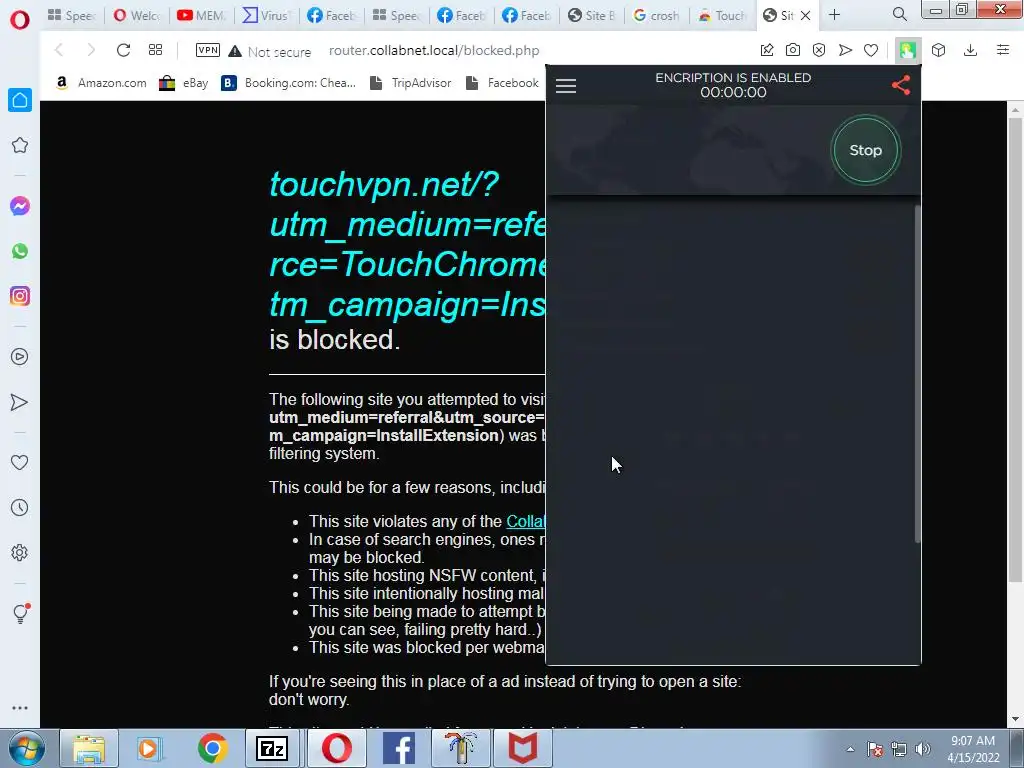Viewport: 1024px width, 768px height.
Task: Open sidebar setup three-dots menu
Action: (x=20, y=708)
